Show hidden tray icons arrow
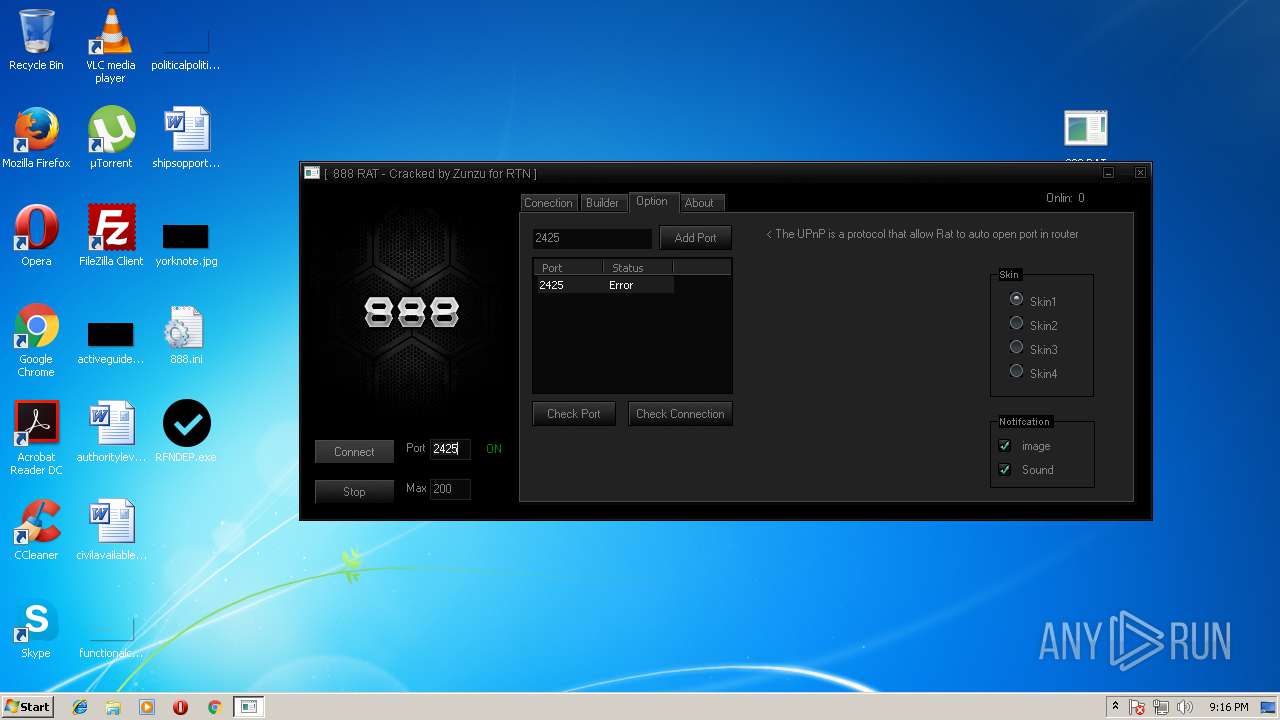The image size is (1280, 720). tap(1115, 706)
